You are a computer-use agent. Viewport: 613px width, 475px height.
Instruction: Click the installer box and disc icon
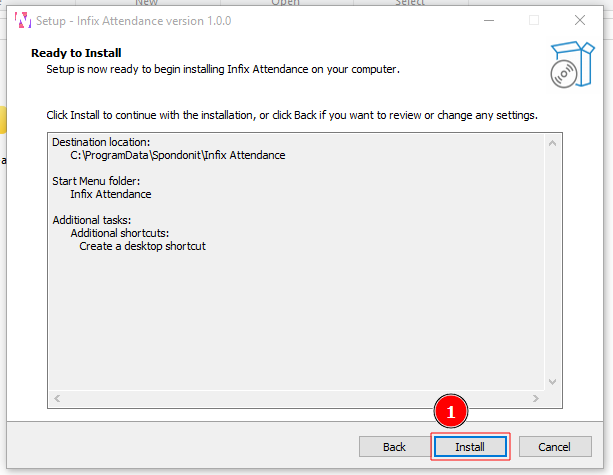(572, 65)
